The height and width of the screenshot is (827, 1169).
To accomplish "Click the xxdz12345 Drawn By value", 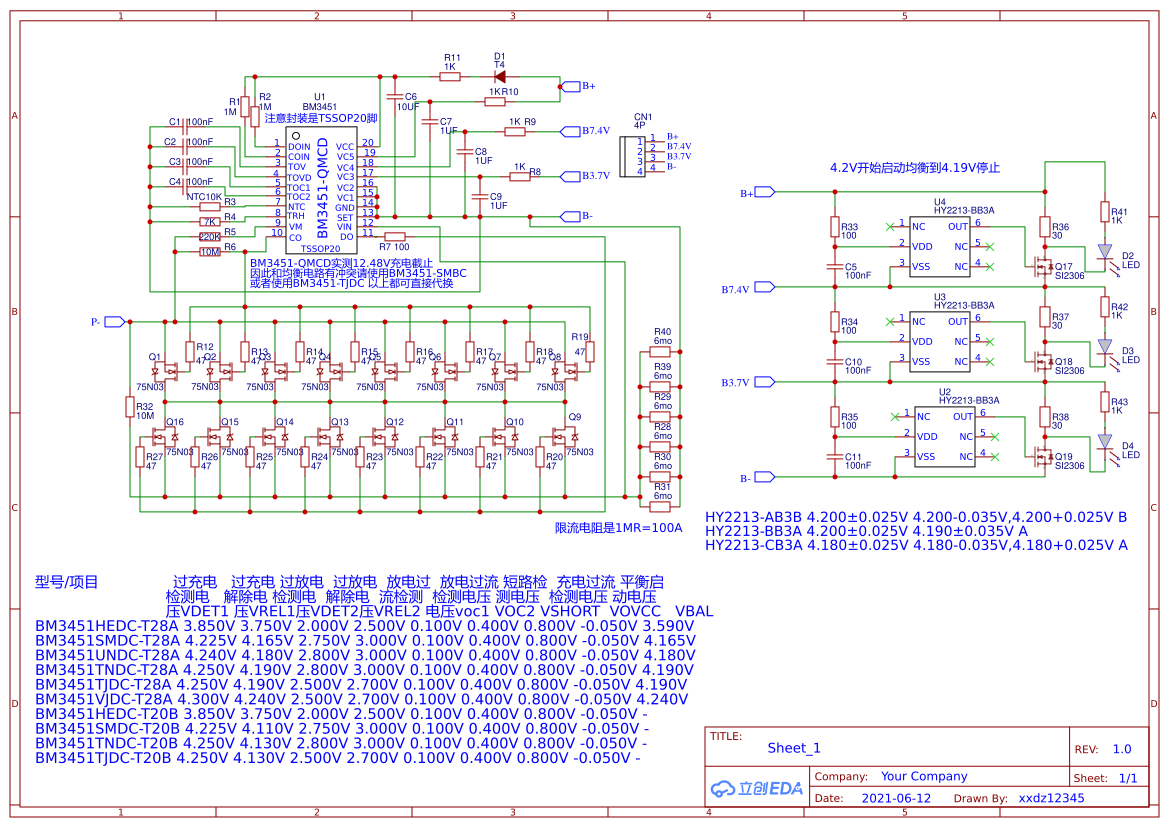I will click(x=1051, y=798).
